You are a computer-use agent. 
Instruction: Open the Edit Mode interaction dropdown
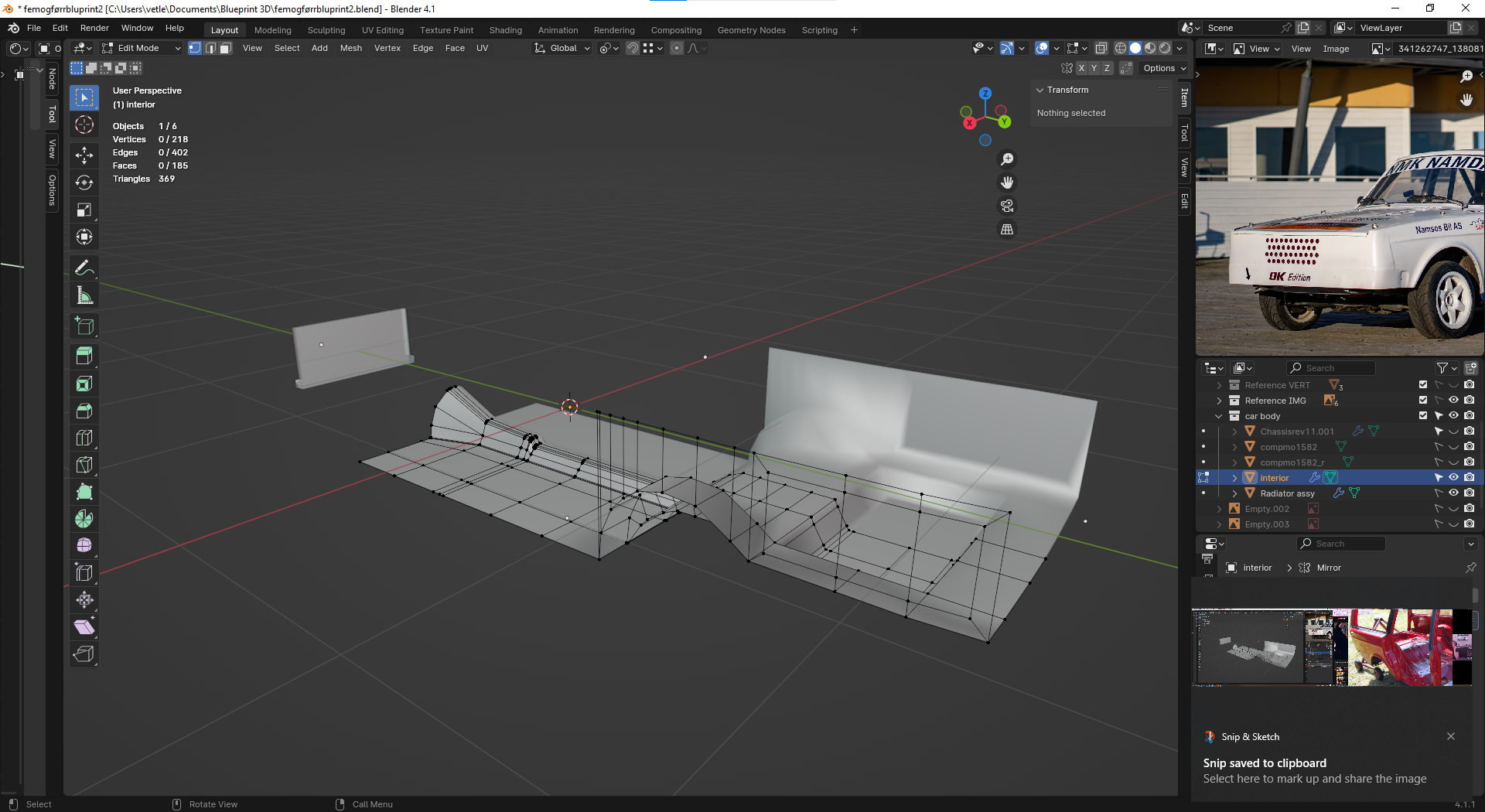[142, 48]
